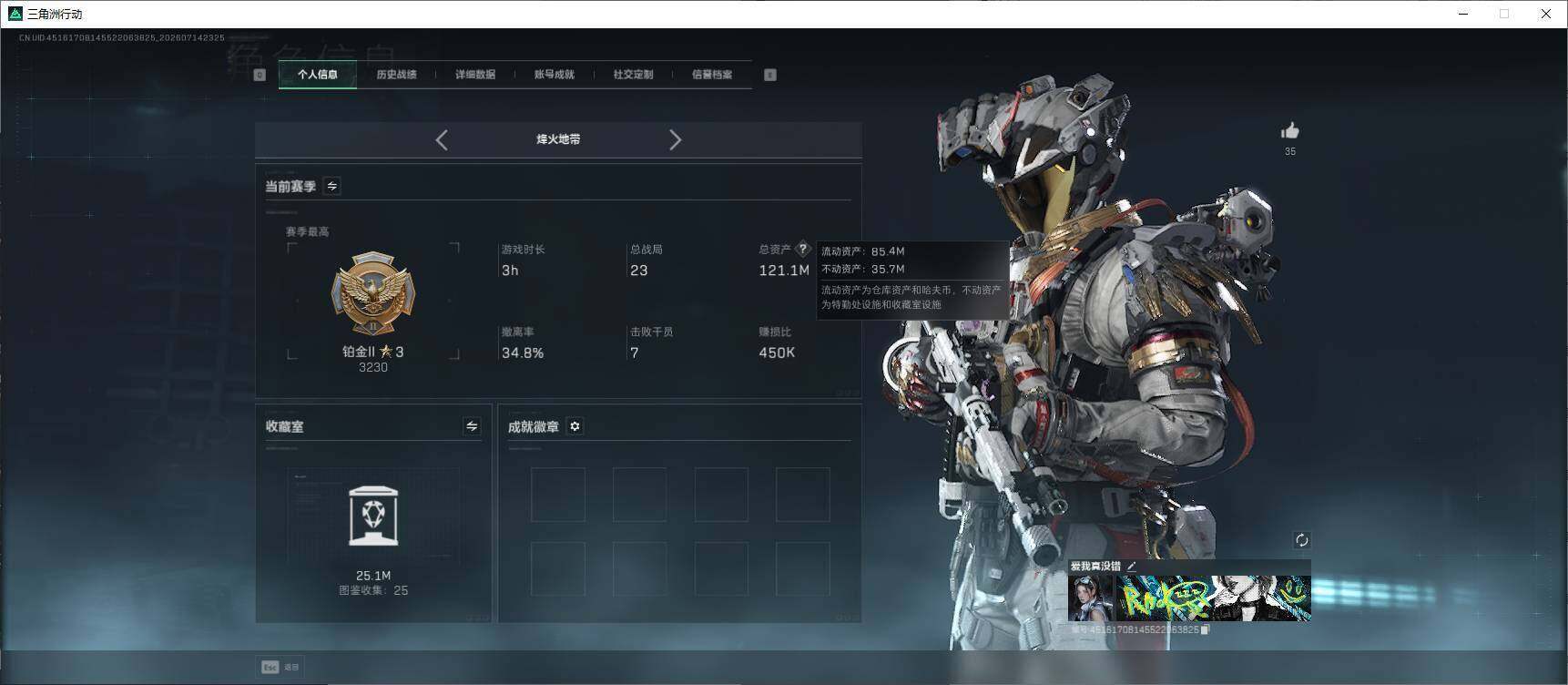
Task: Open the collection room display case icon
Action: (x=373, y=516)
